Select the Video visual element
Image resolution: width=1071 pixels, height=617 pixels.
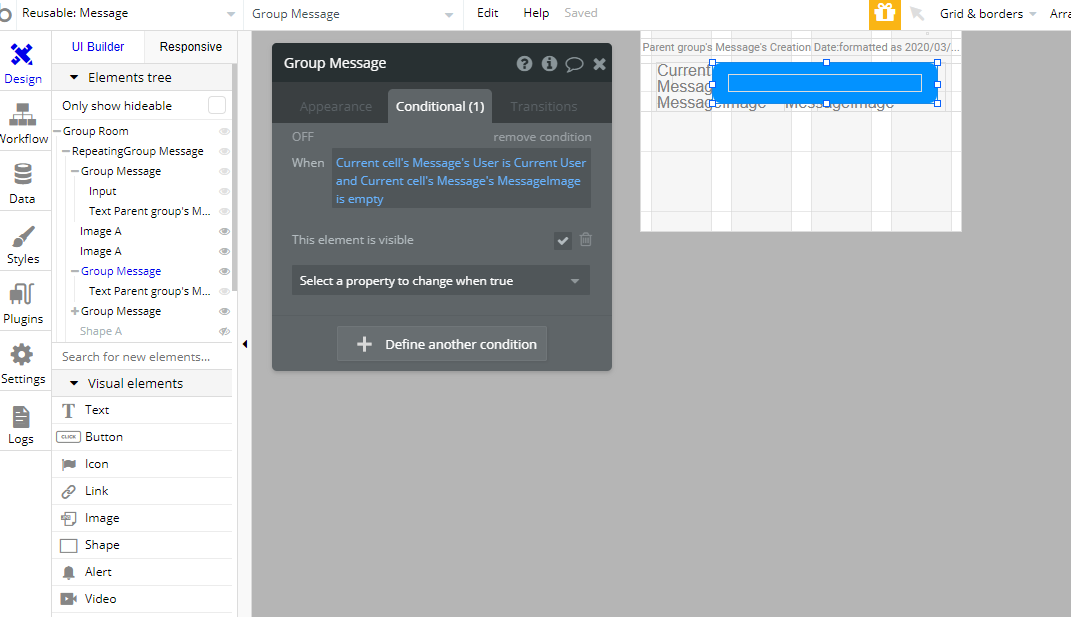click(142, 599)
